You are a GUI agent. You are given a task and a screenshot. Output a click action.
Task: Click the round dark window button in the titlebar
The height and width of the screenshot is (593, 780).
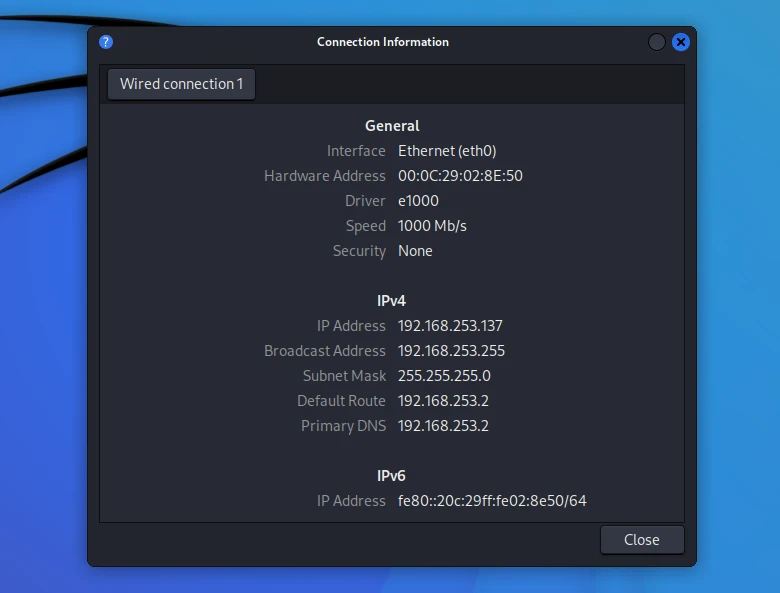[657, 42]
